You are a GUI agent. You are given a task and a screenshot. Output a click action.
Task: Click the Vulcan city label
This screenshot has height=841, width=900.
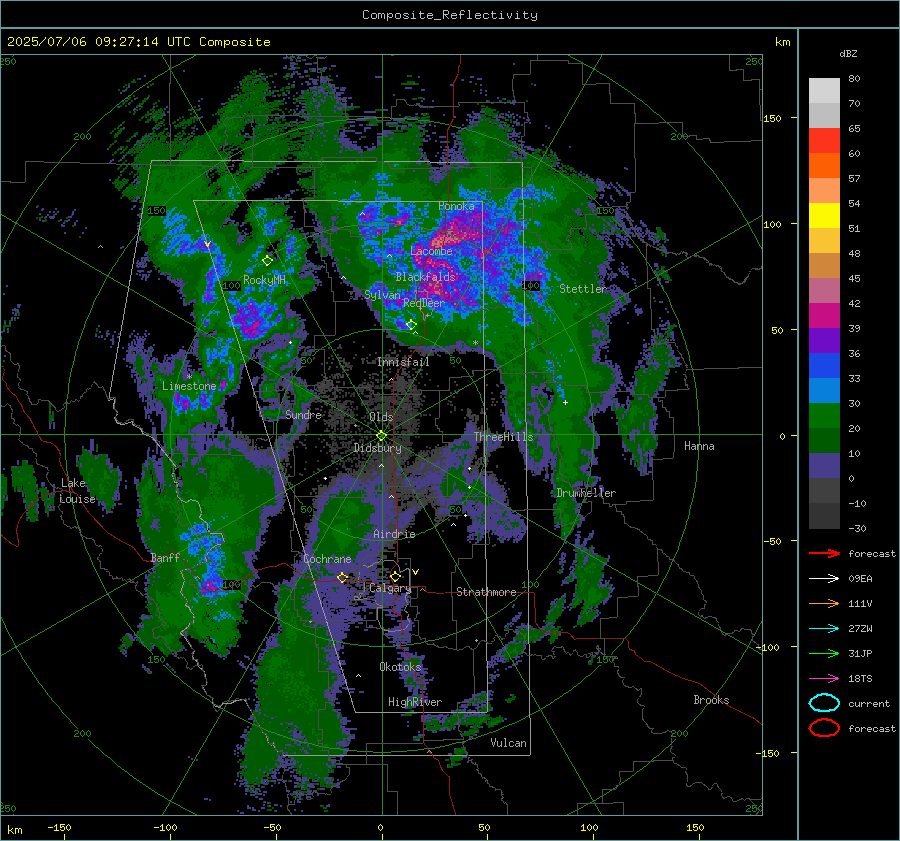[508, 743]
